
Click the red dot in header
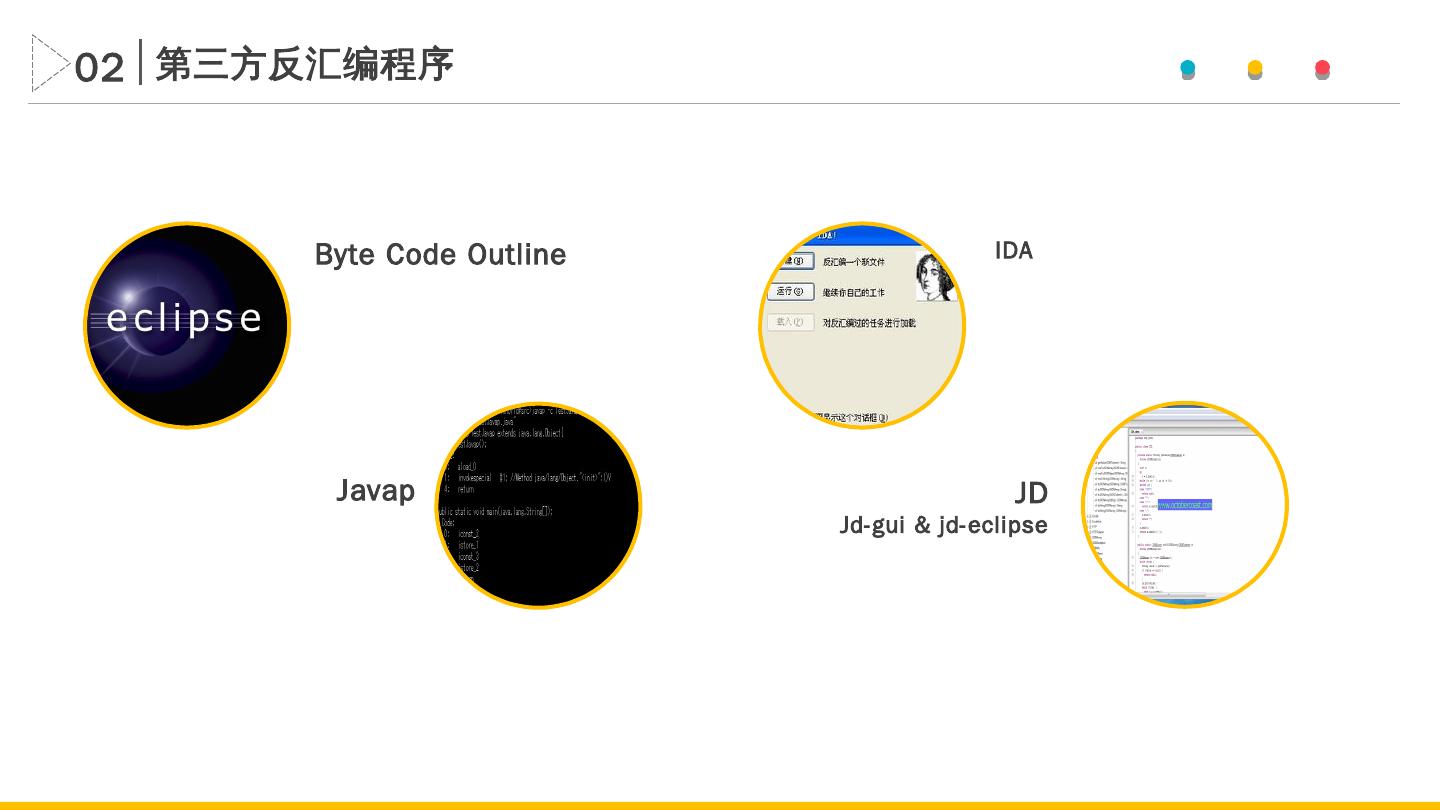[1322, 69]
